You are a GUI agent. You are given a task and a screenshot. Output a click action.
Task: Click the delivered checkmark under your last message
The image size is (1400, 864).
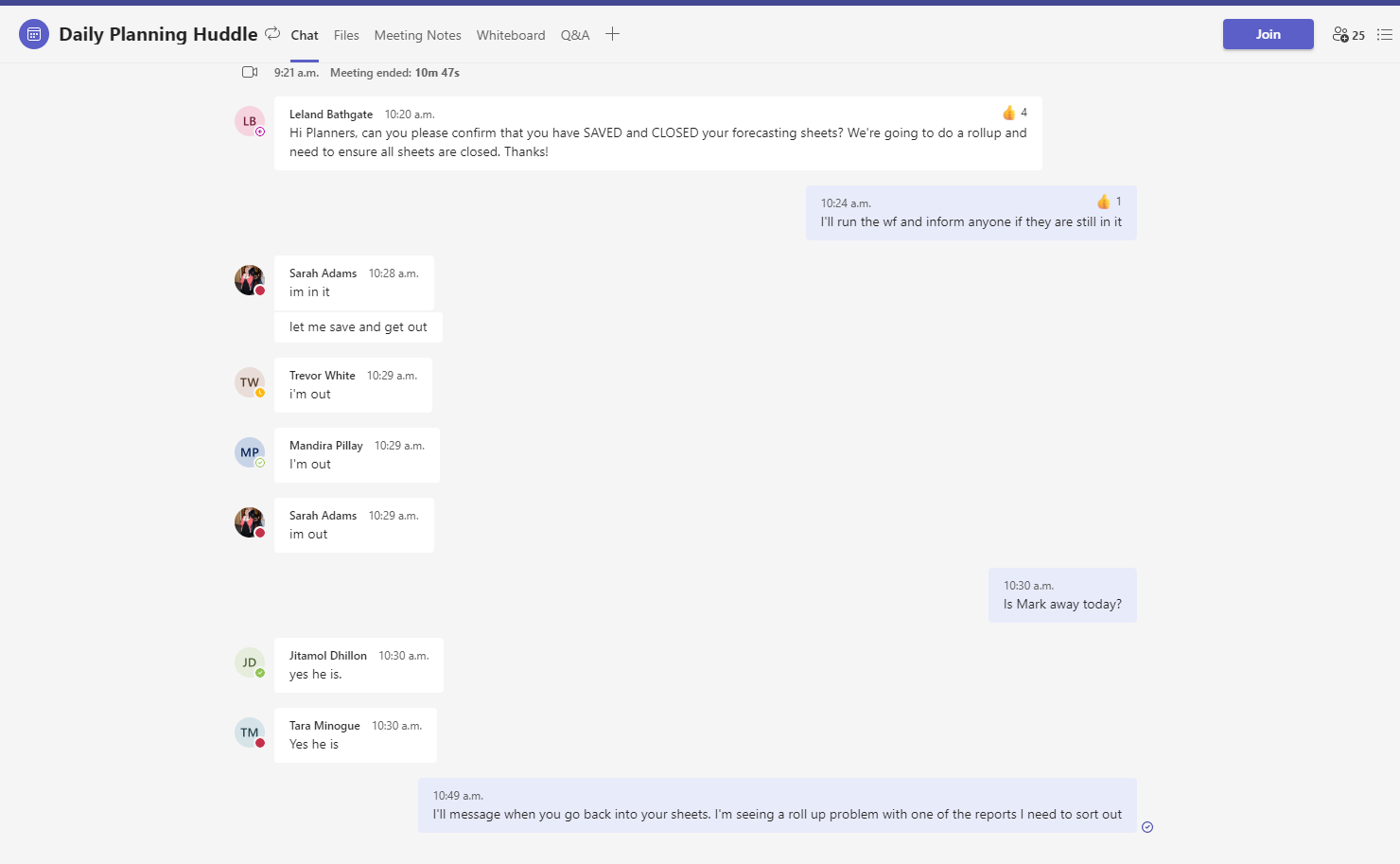tap(1147, 826)
